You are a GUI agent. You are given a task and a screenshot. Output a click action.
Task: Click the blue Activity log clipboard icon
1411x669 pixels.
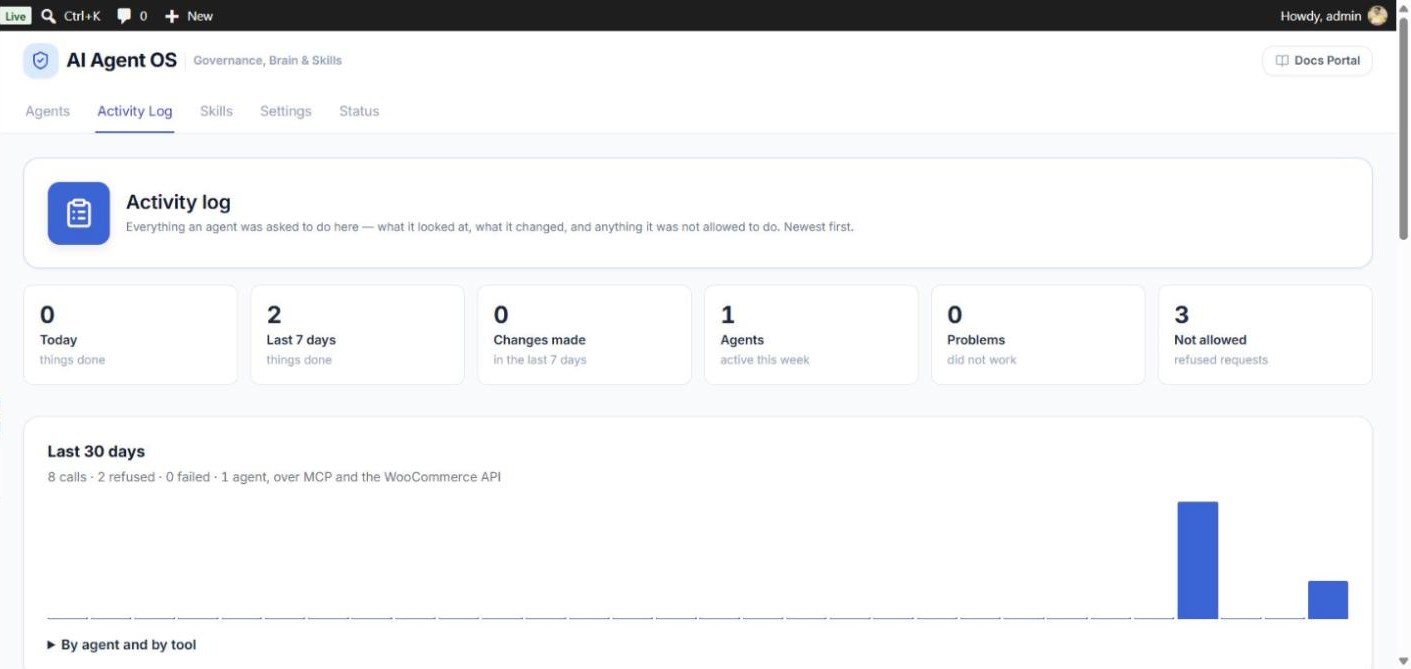[x=79, y=213]
